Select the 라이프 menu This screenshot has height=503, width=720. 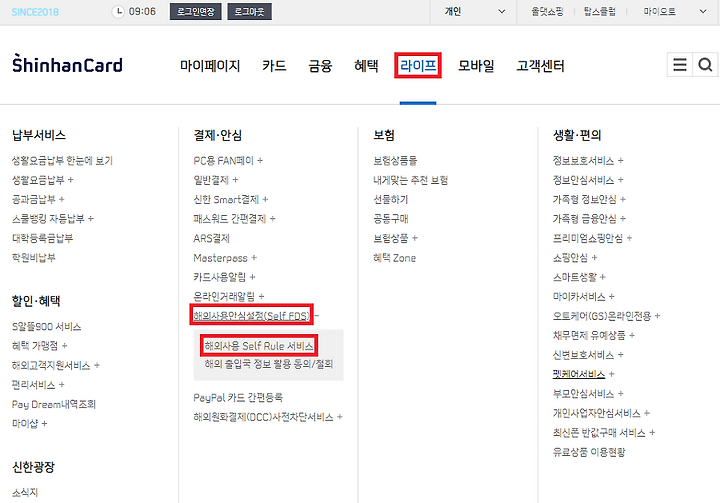coord(418,66)
